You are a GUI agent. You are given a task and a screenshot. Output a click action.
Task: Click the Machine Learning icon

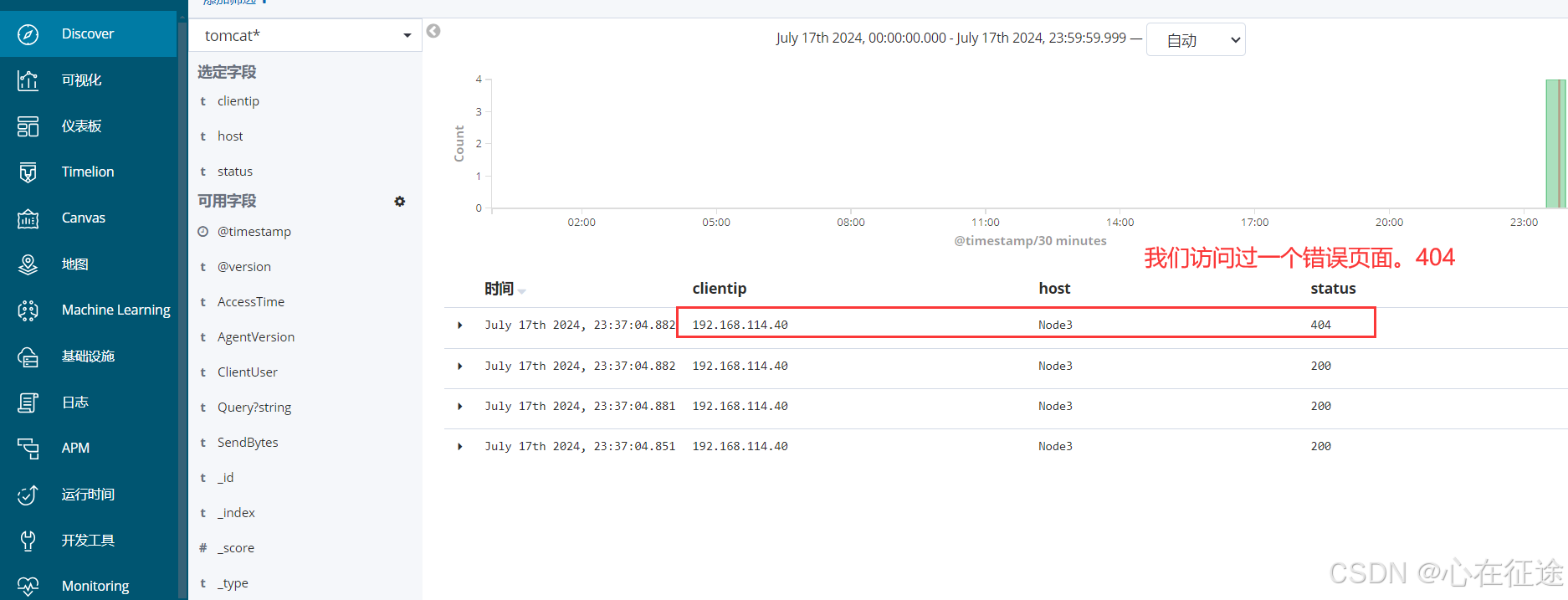[28, 310]
